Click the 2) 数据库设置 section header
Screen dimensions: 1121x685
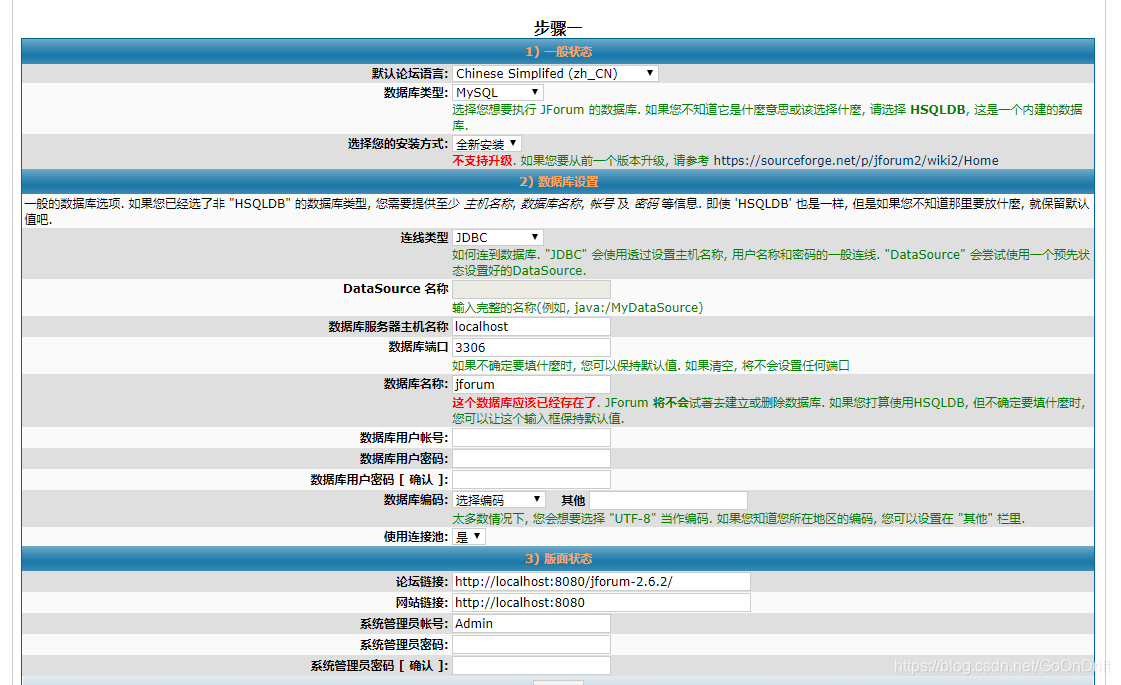coord(558,182)
